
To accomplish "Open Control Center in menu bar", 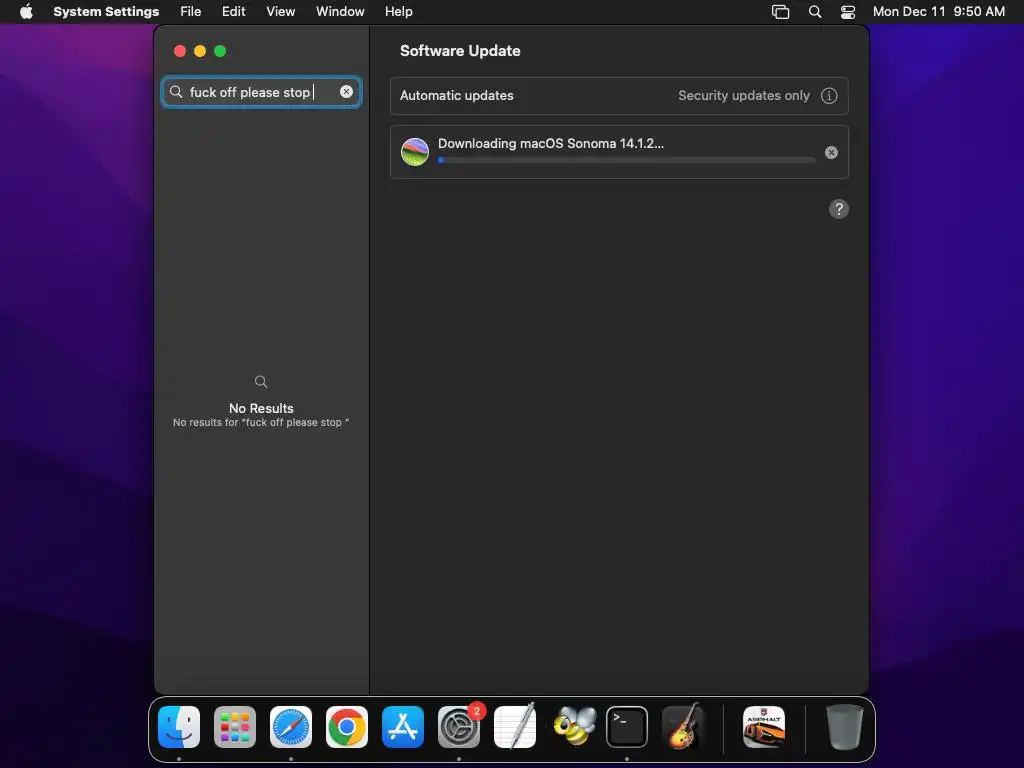I will pos(848,12).
